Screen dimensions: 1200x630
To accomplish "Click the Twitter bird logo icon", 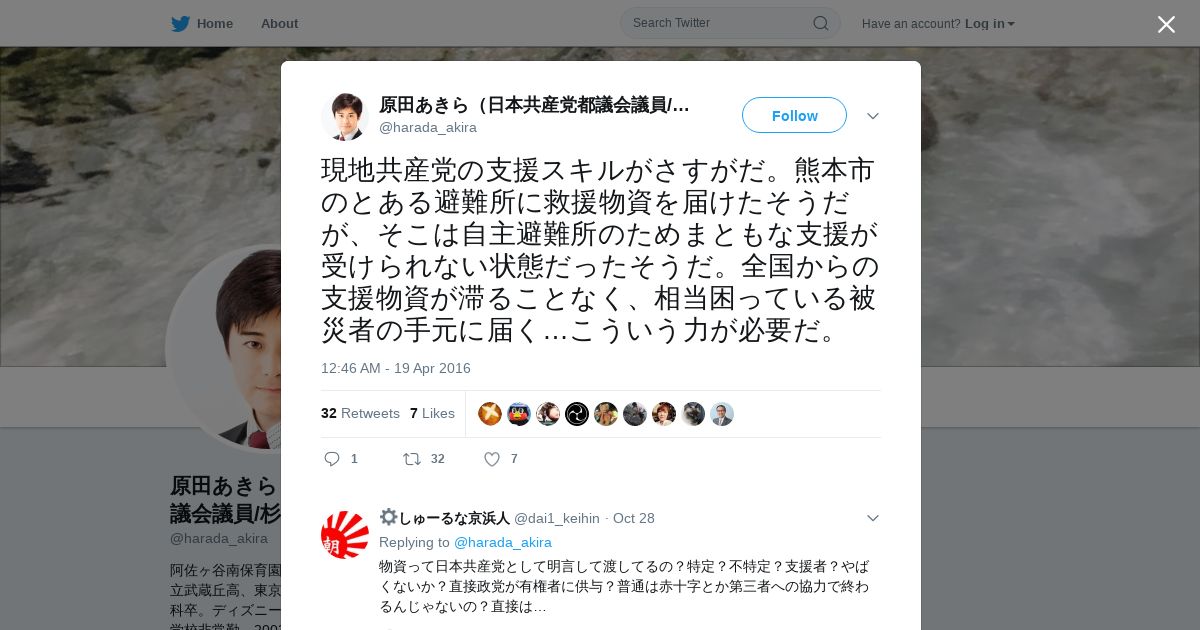I will pos(180,23).
